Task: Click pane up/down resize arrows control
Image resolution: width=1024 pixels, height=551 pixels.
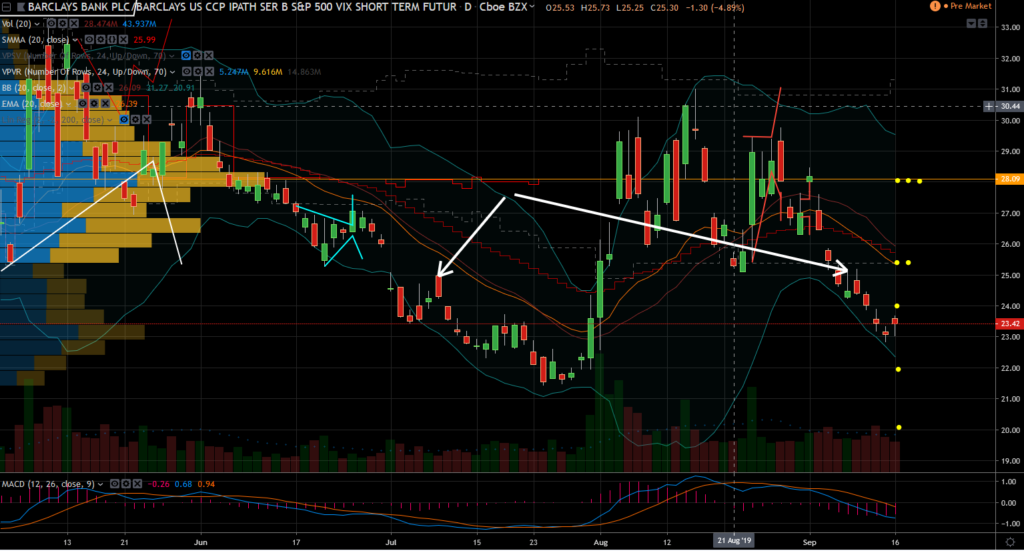Action: pyautogui.click(x=982, y=24)
